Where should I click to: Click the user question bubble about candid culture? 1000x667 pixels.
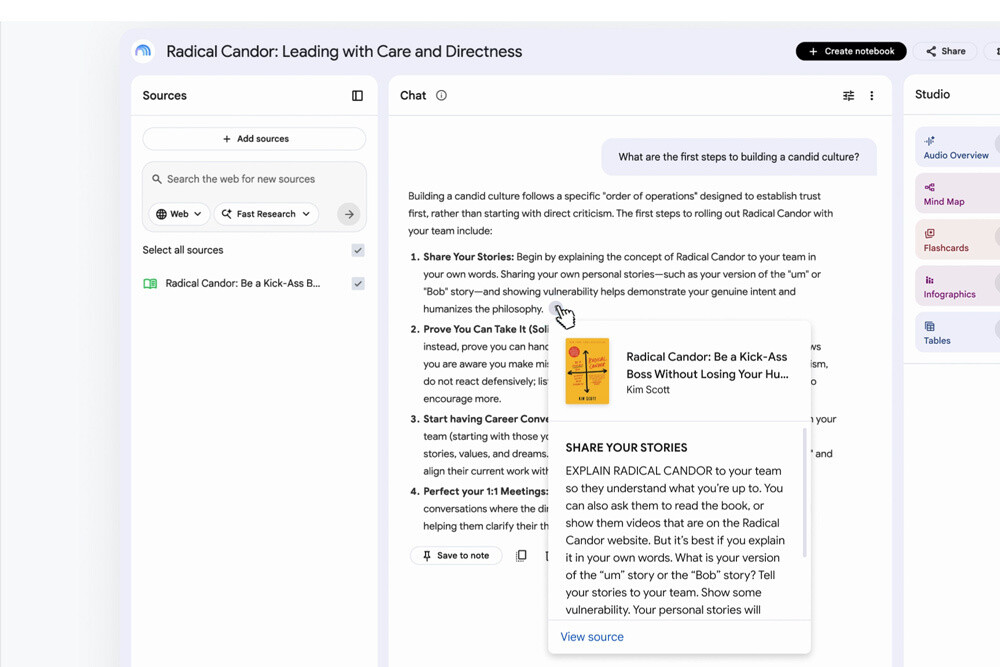[x=739, y=157]
